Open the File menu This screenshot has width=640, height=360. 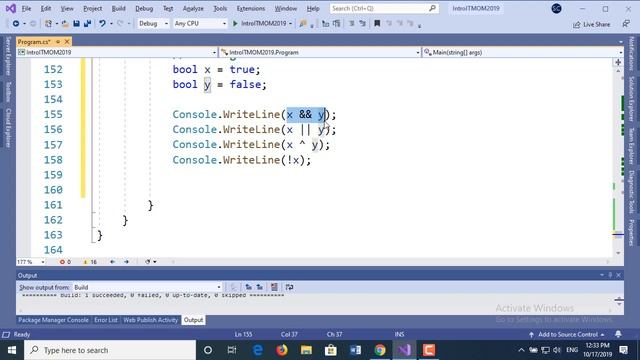click(26, 8)
